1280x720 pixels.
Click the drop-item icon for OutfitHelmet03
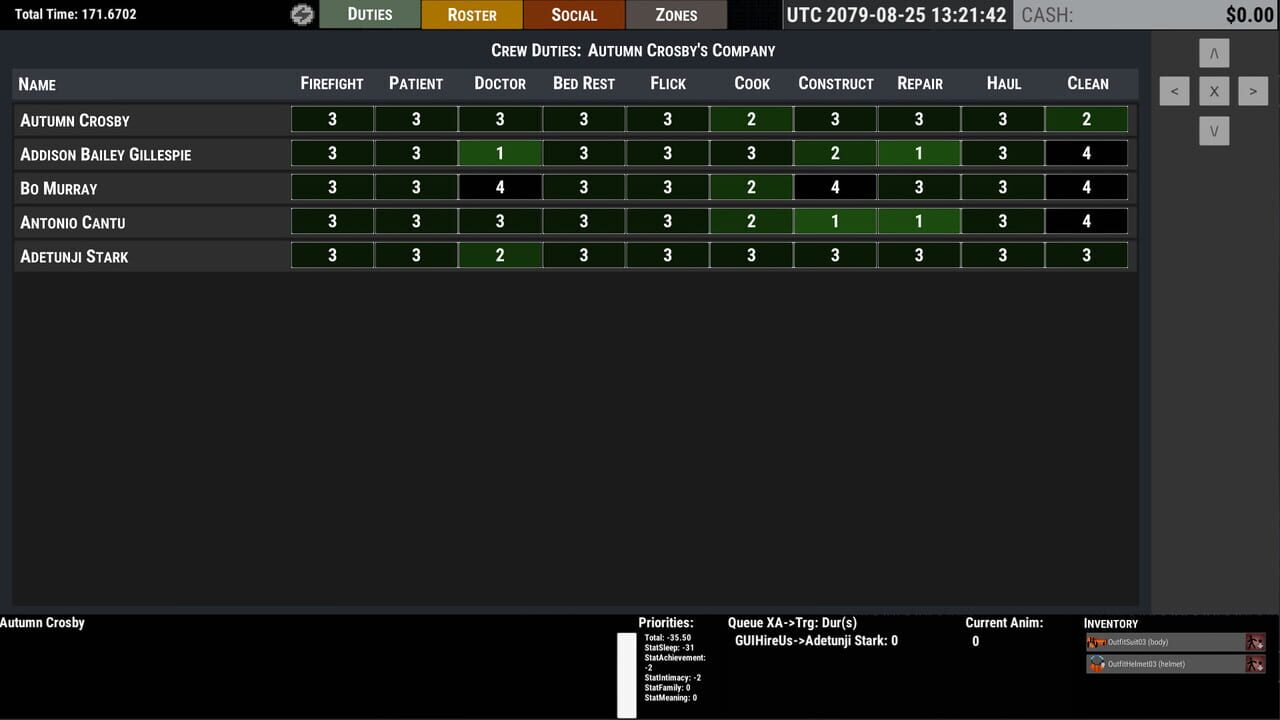point(1254,663)
